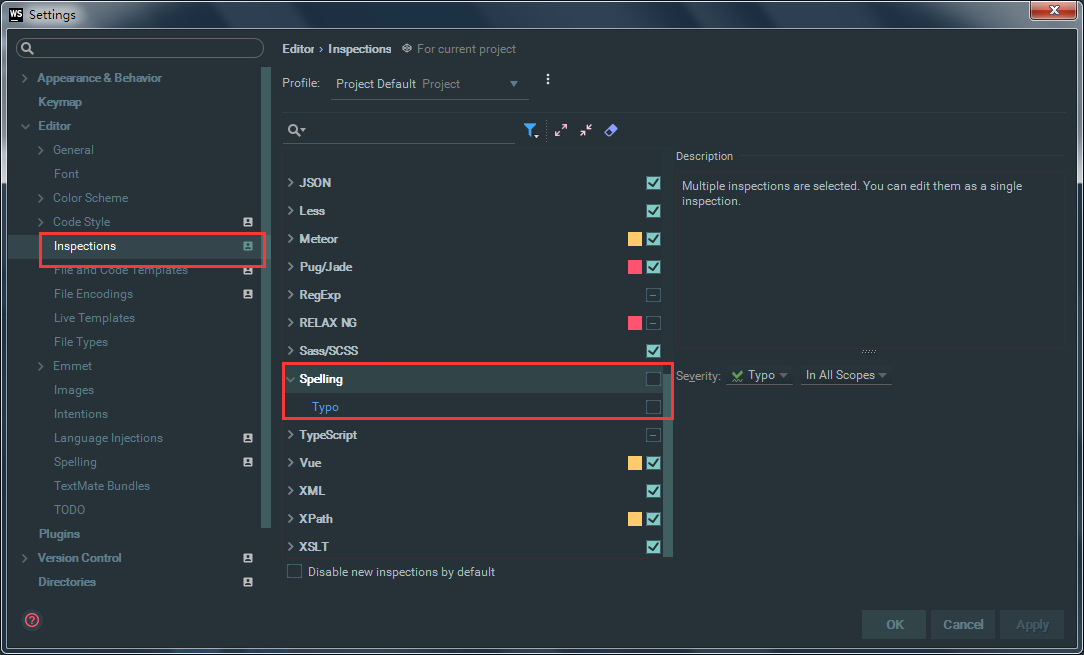Toggle the Meteor inspections checkbox
The height and width of the screenshot is (655, 1084).
(x=653, y=239)
